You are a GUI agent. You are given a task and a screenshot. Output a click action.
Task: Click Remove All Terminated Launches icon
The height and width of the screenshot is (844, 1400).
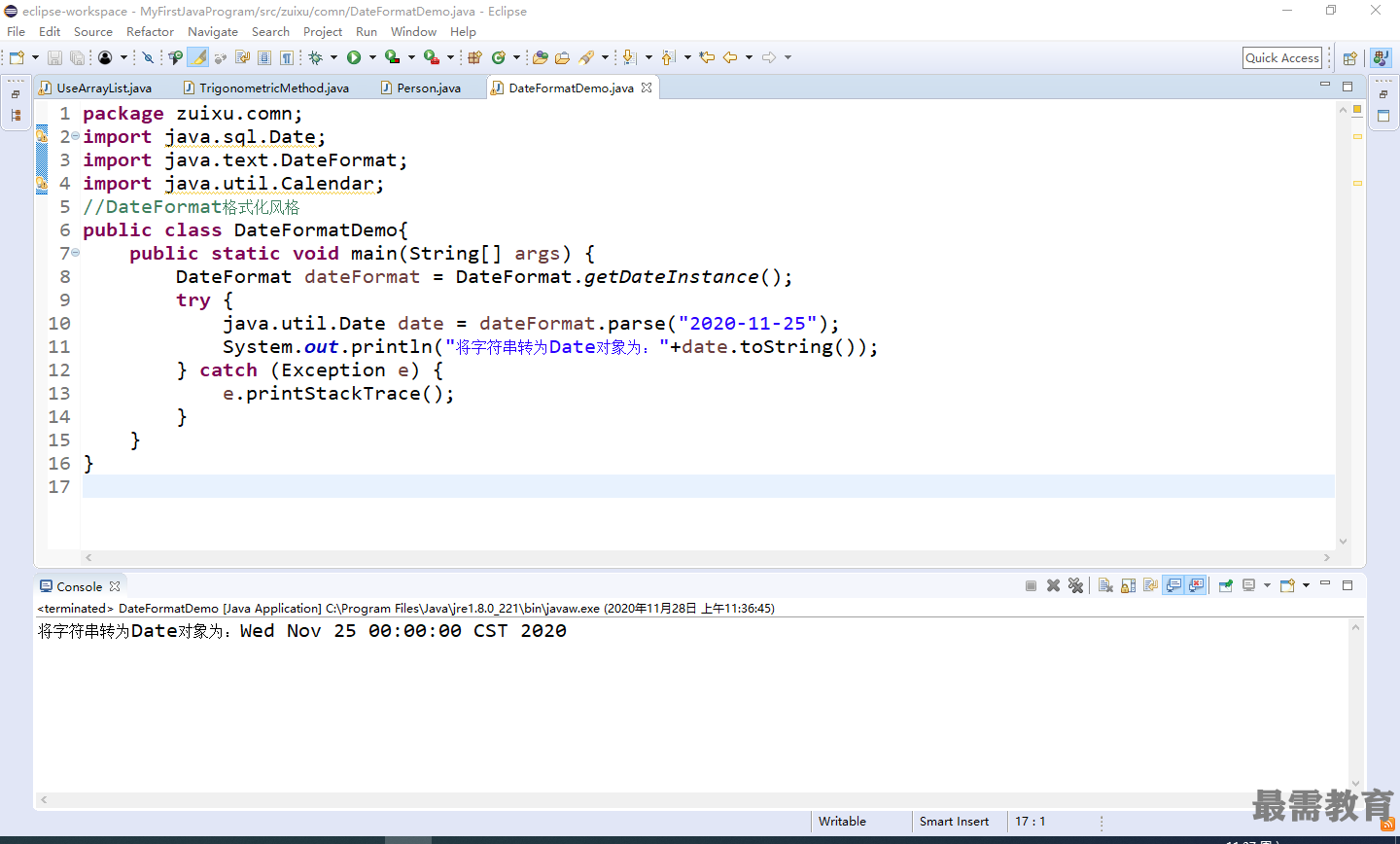[1075, 585]
